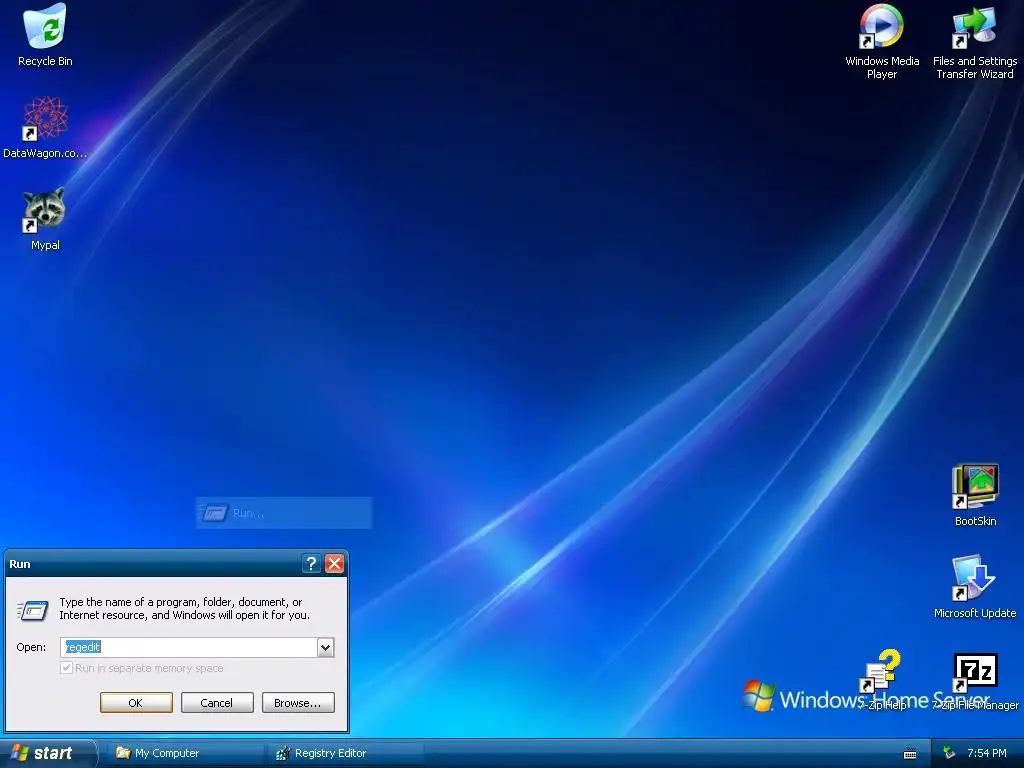1024x768 pixels.
Task: Select the 7-Zip Help shortcut
Action: click(x=882, y=679)
